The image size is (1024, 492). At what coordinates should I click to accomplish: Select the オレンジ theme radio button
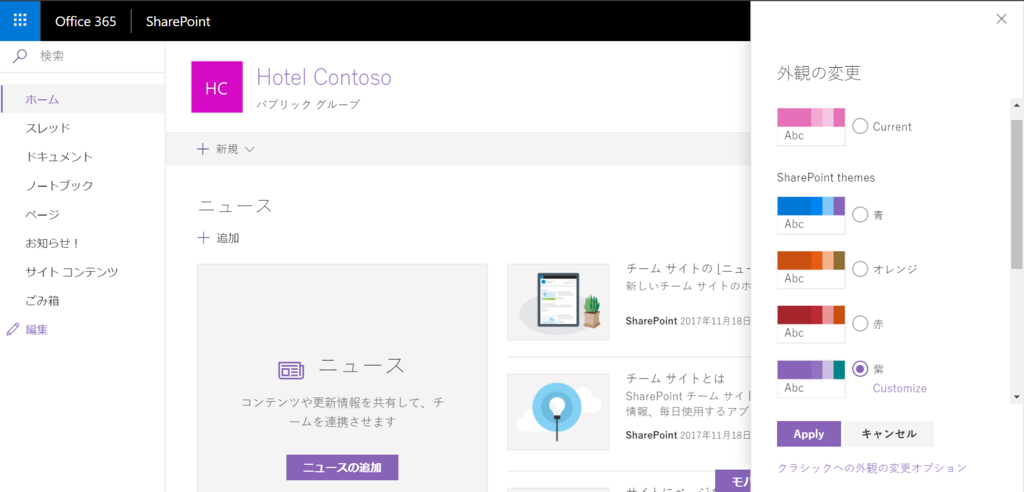point(860,269)
